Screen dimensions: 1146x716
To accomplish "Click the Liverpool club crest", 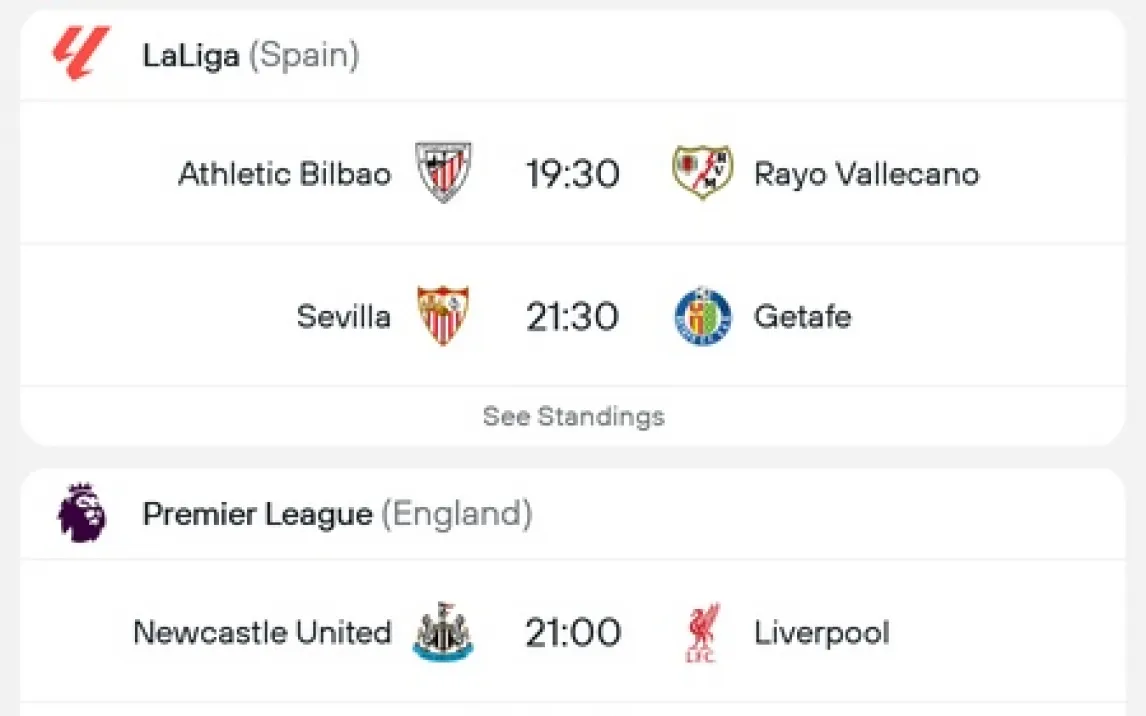I will pyautogui.click(x=702, y=632).
